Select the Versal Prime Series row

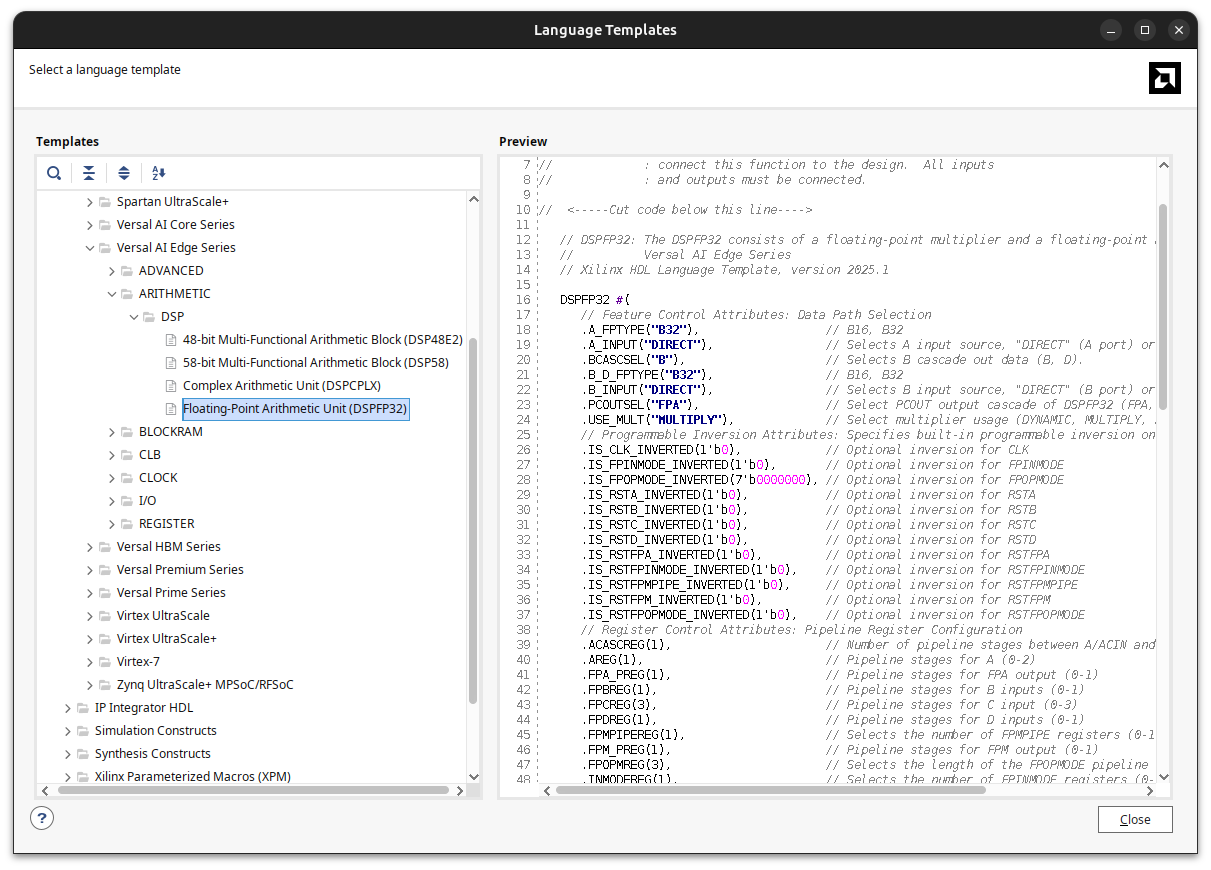(x=171, y=593)
